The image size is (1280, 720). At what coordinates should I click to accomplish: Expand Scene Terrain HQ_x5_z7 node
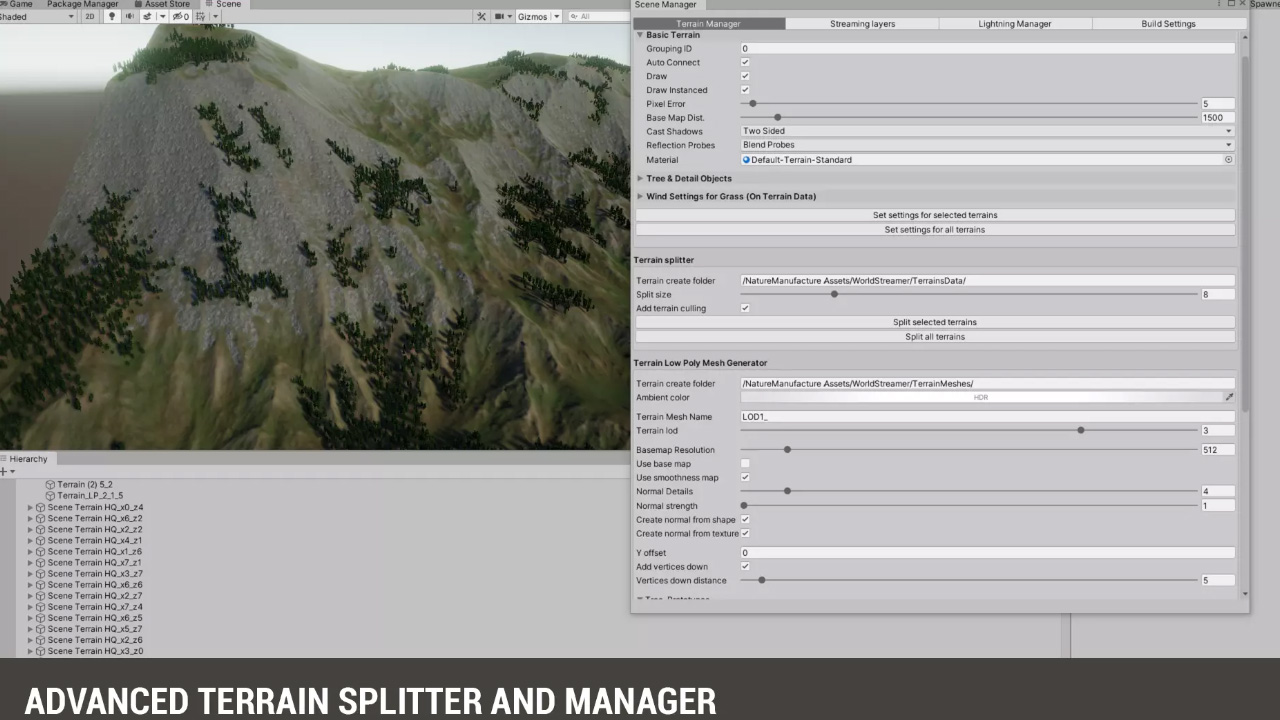[30, 629]
